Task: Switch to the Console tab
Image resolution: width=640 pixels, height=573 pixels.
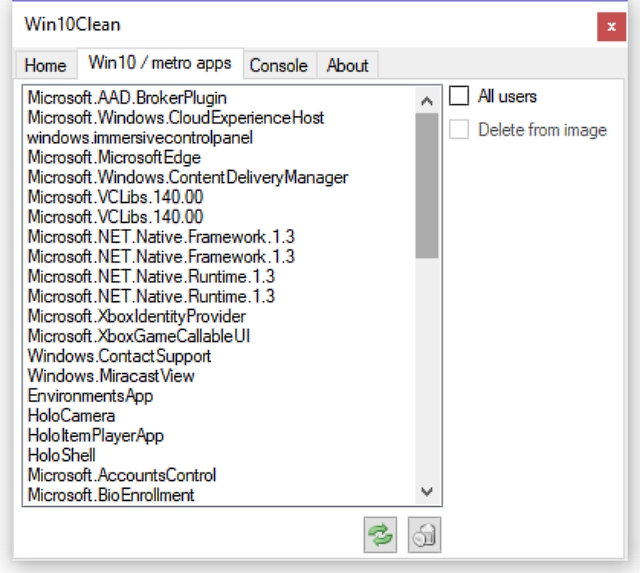Action: [279, 65]
